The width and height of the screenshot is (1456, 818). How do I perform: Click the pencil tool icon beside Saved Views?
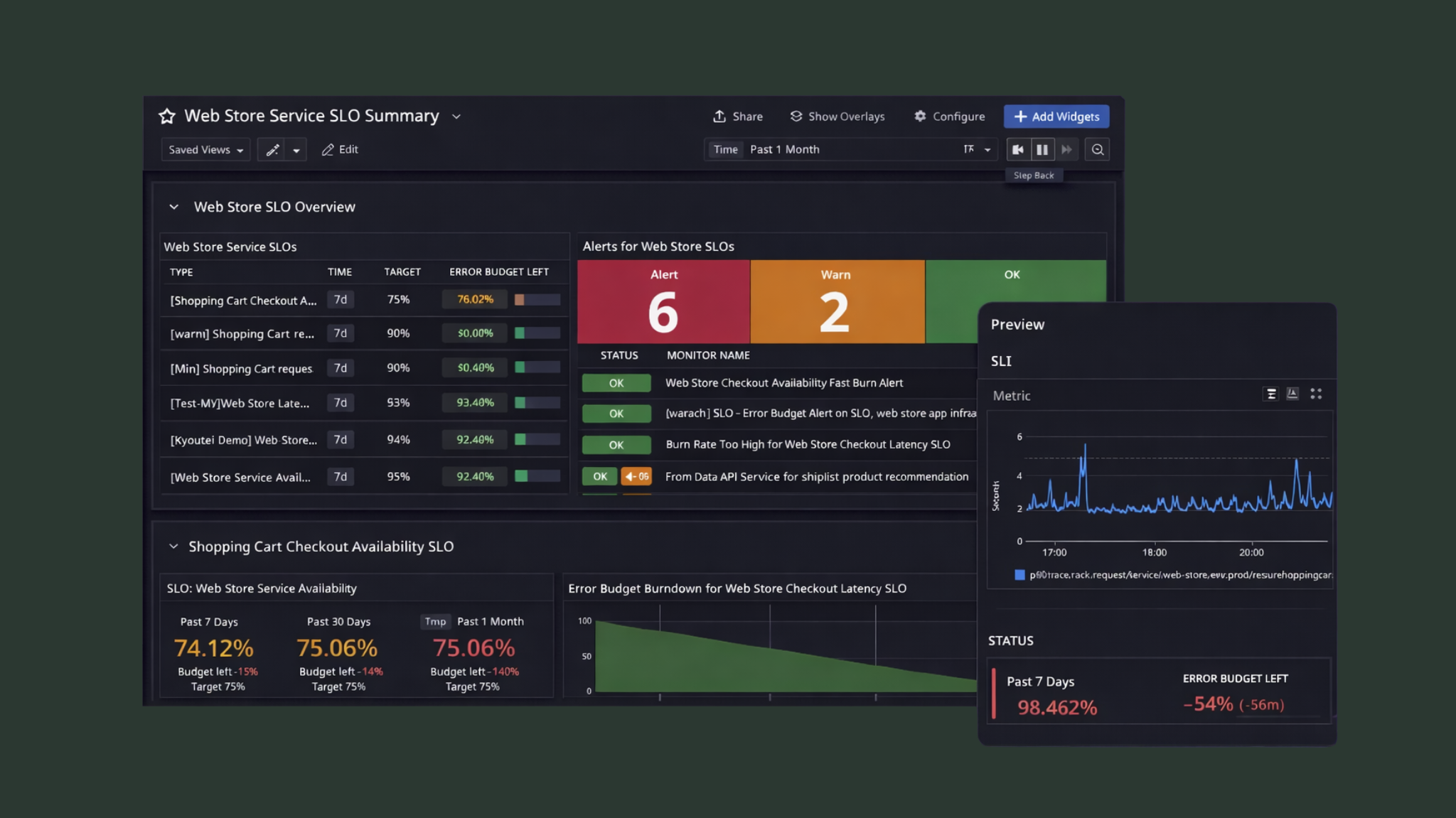[272, 149]
